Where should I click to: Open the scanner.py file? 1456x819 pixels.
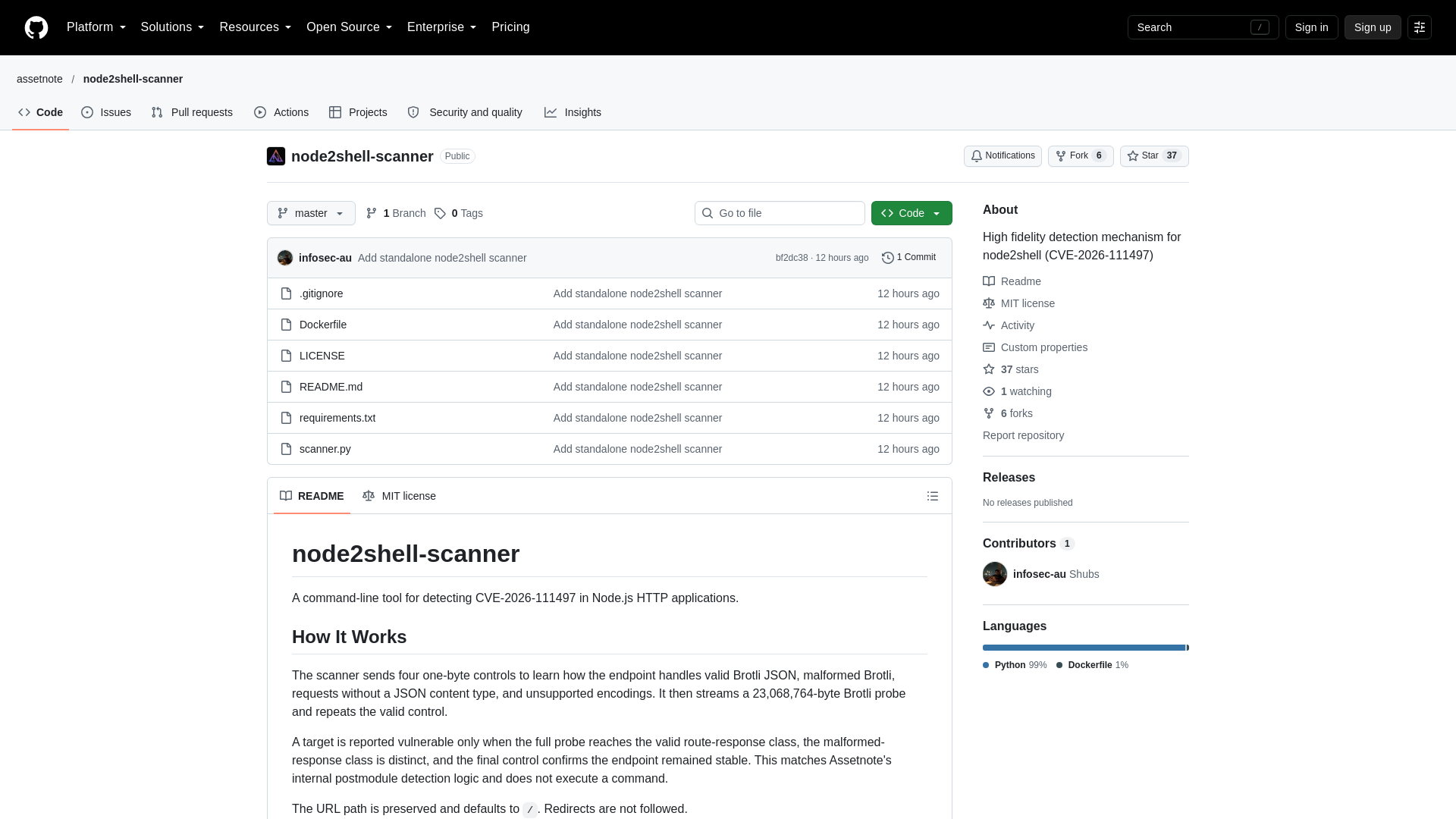point(325,449)
